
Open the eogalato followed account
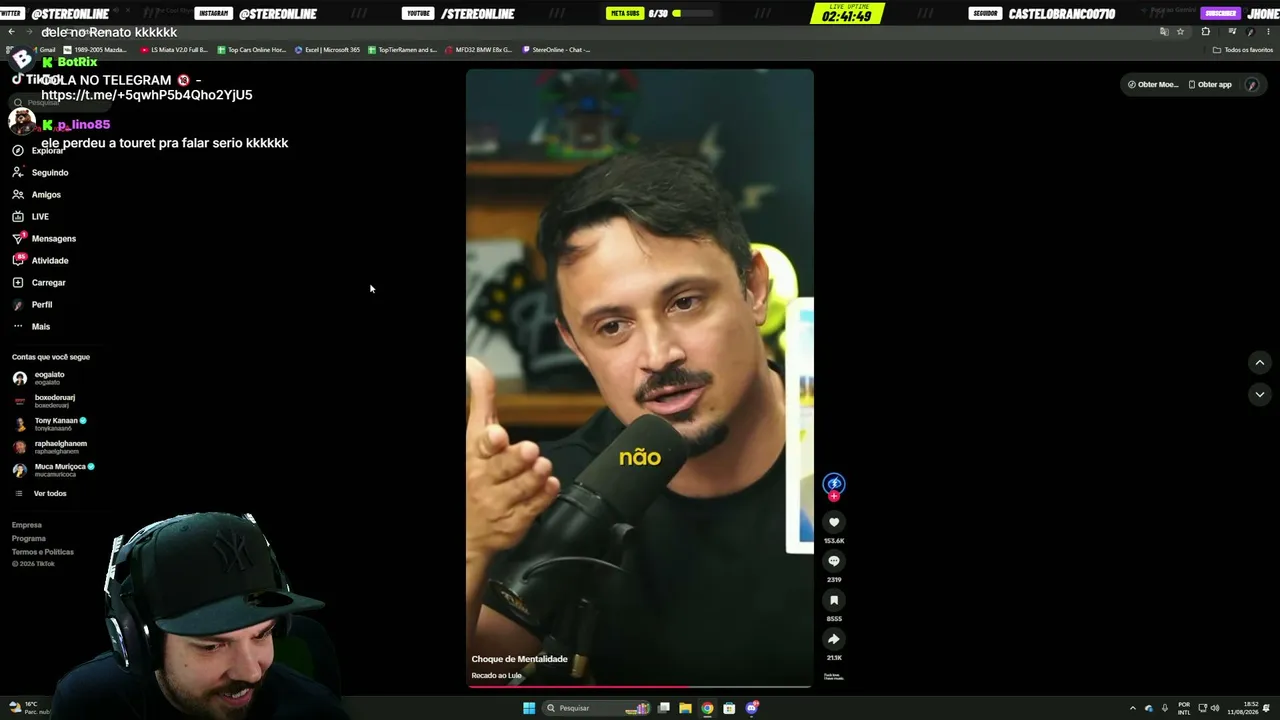(x=39, y=378)
